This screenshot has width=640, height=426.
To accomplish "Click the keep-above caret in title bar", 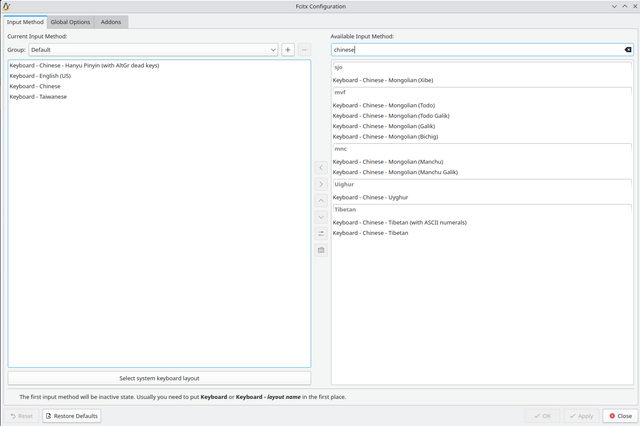I will tap(624, 6).
